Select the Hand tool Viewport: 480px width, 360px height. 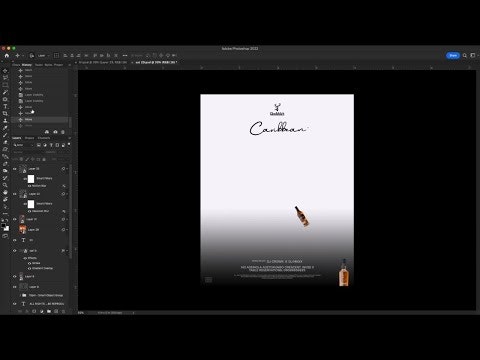click(x=5, y=192)
